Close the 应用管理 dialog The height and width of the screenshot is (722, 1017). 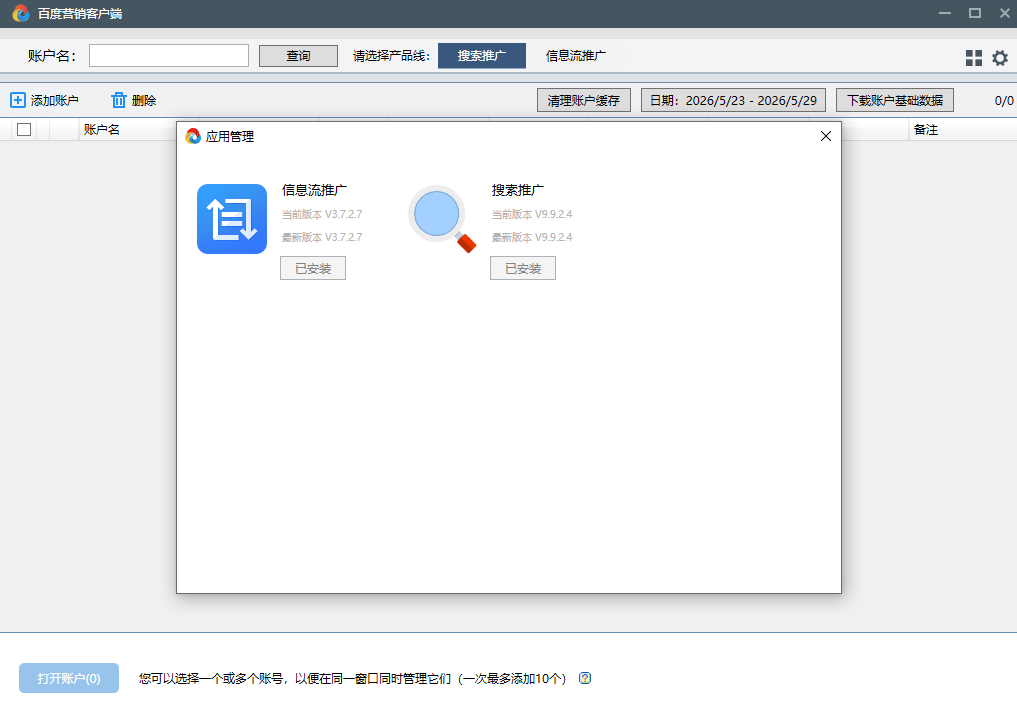coord(826,136)
